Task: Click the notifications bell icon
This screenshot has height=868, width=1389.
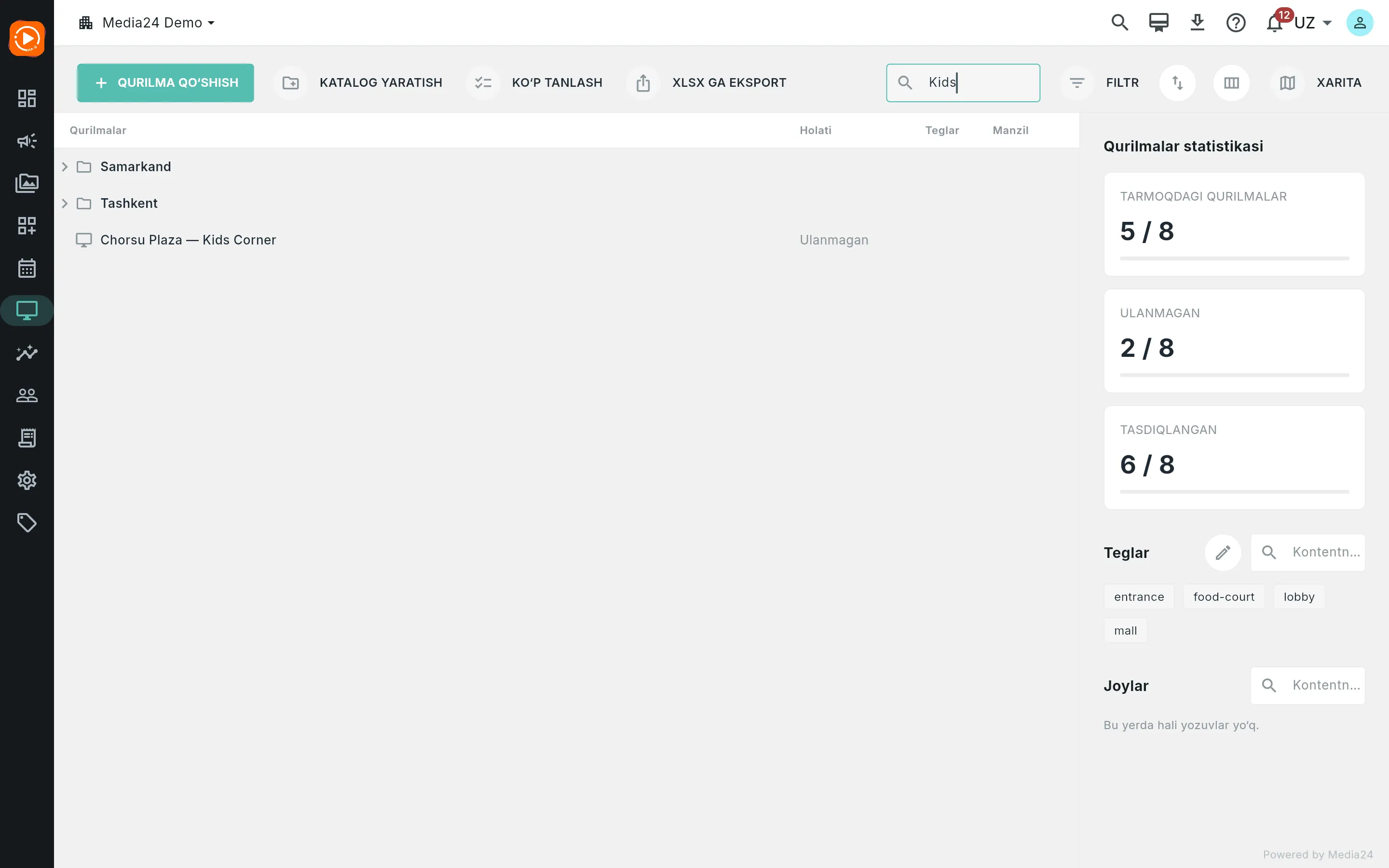Action: 1274,23
